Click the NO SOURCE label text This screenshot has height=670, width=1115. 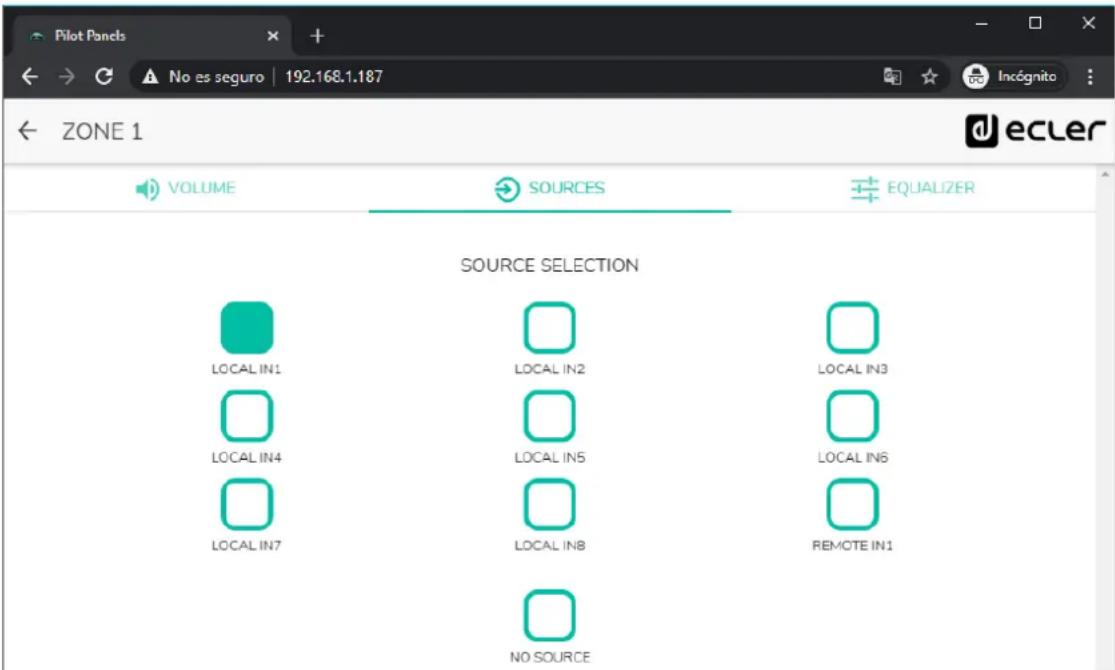point(550,656)
